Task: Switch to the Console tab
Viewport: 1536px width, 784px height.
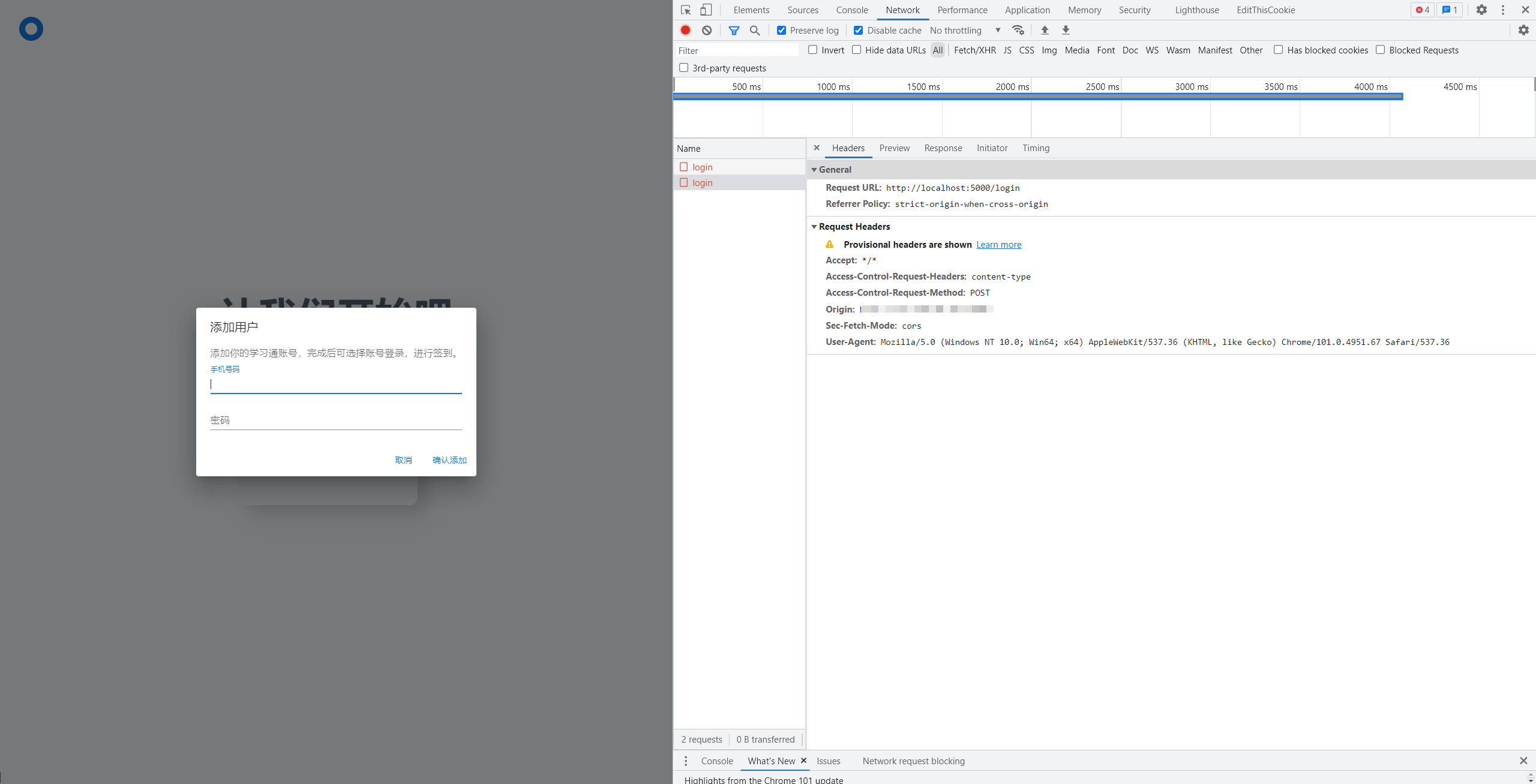Action: coord(851,10)
